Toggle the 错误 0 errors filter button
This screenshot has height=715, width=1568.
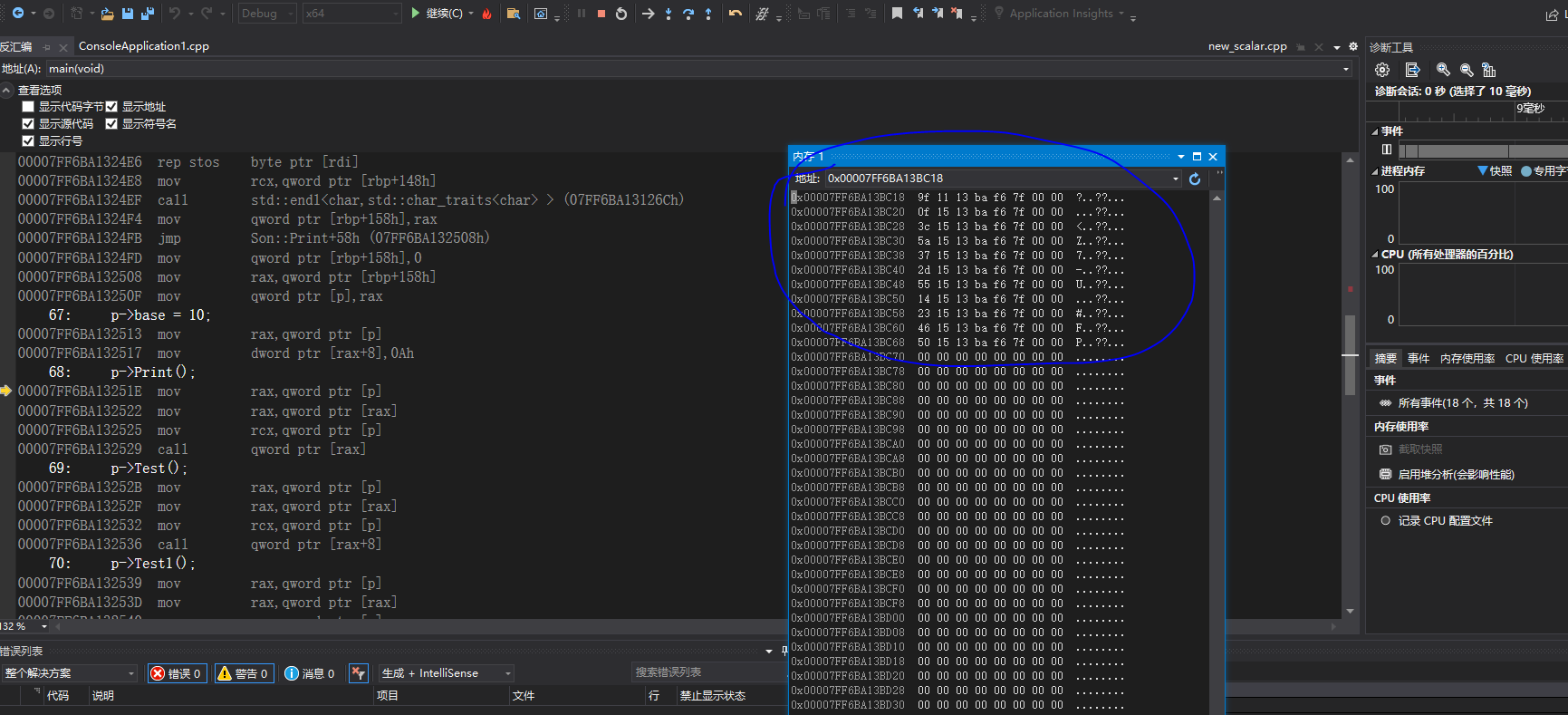[x=178, y=673]
